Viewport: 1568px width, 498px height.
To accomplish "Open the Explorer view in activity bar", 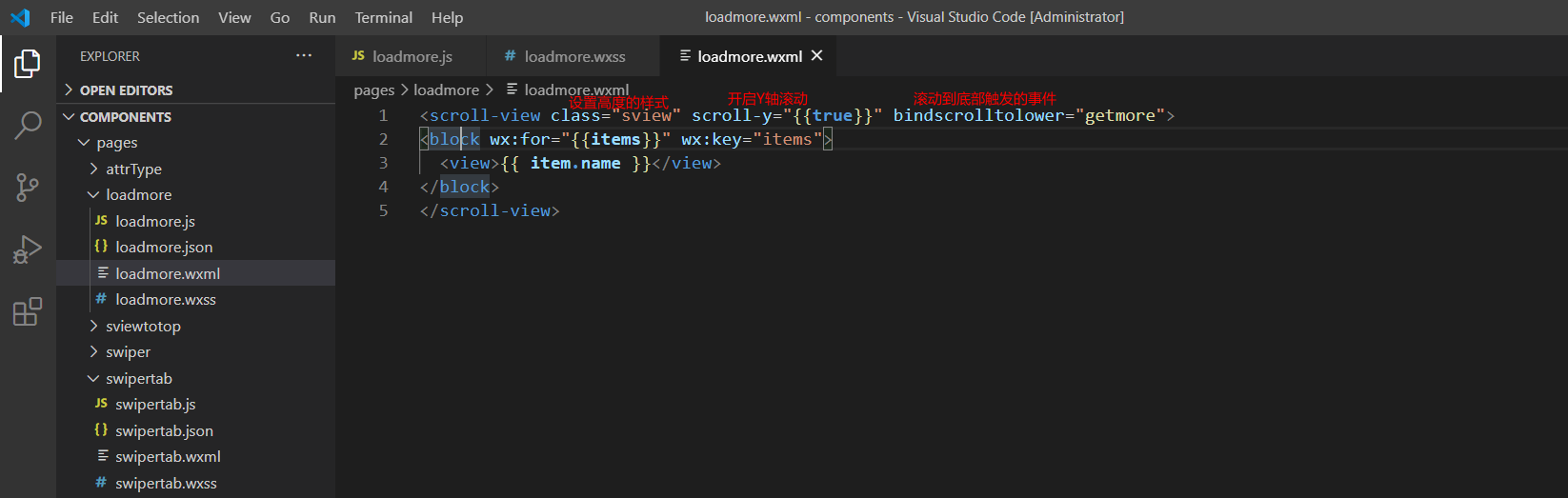I will click(x=28, y=64).
